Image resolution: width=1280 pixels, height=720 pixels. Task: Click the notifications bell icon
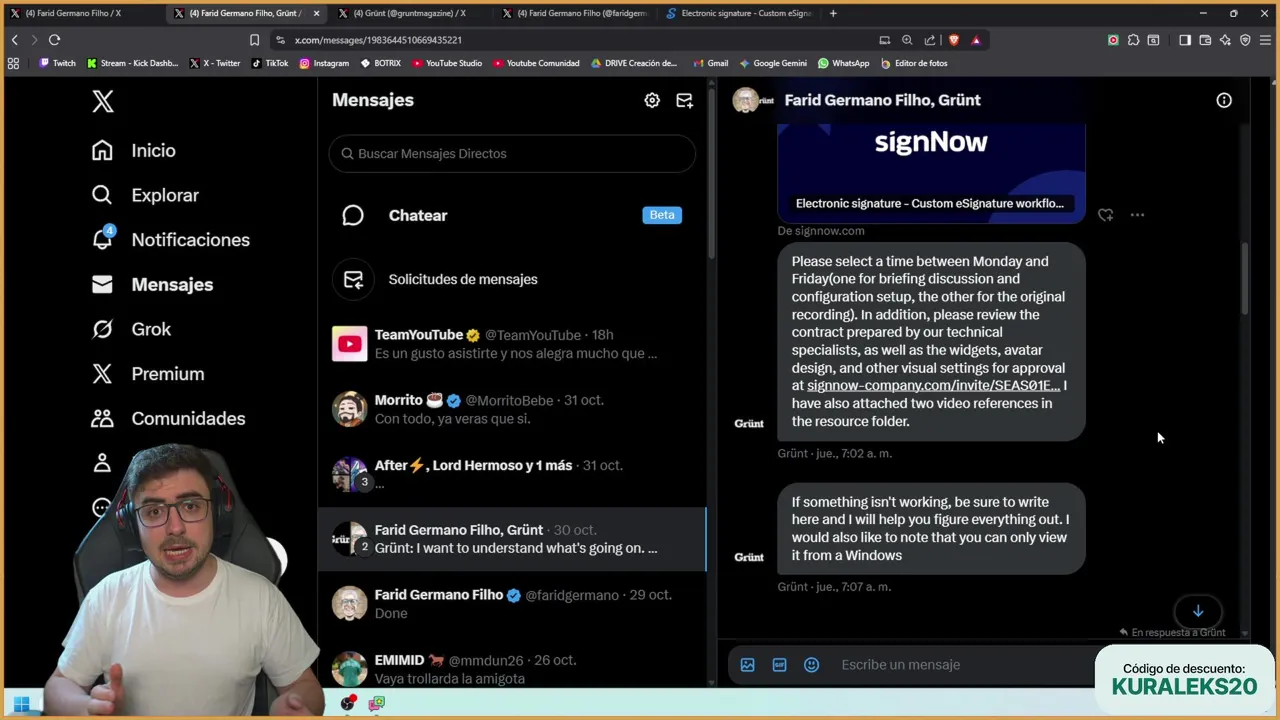102,240
